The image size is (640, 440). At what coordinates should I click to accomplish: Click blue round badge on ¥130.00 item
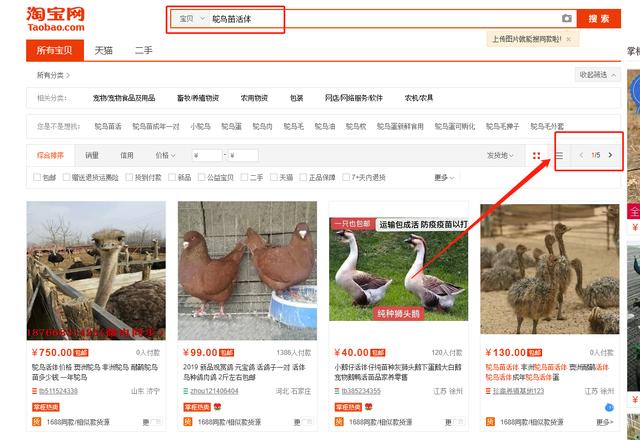(x=609, y=407)
